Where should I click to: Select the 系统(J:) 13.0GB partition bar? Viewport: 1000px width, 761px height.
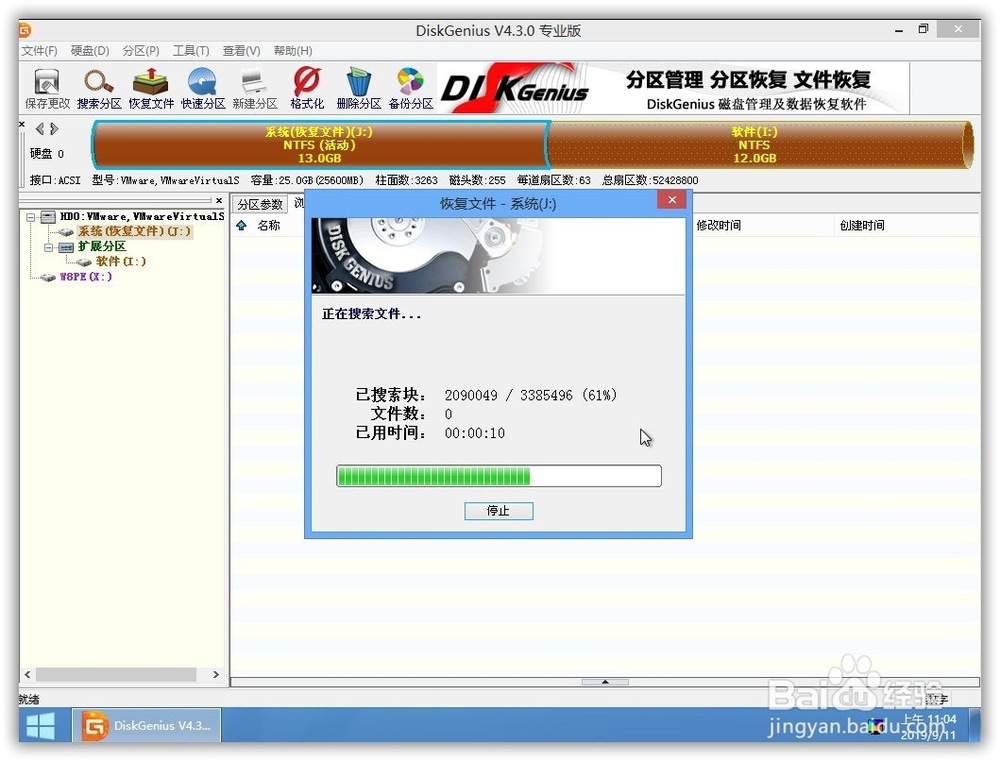click(320, 144)
